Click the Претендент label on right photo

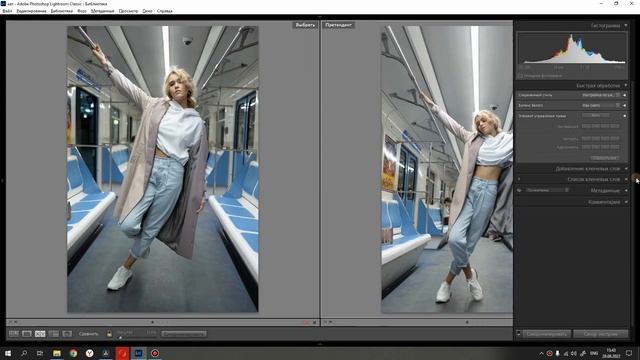tap(338, 25)
